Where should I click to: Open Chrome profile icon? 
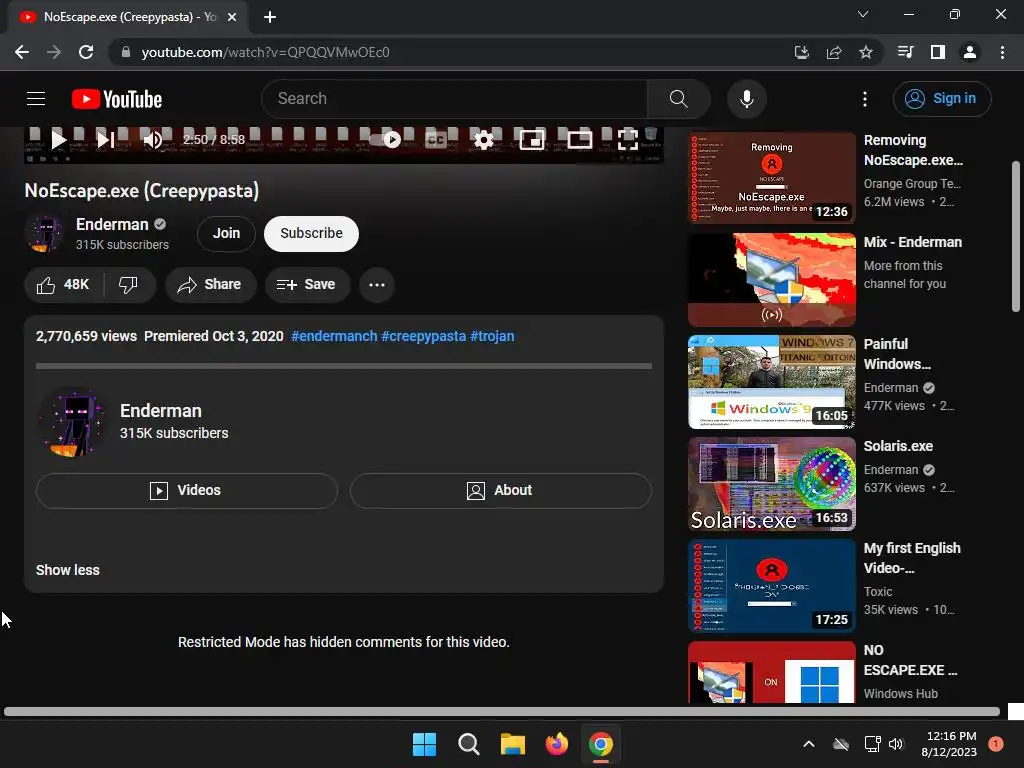(970, 52)
